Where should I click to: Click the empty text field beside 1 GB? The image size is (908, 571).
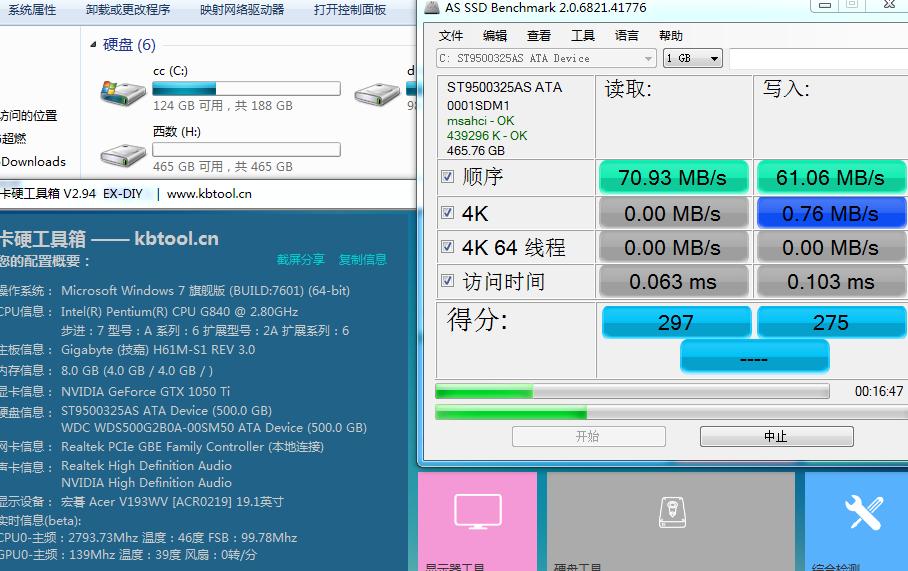[x=818, y=58]
